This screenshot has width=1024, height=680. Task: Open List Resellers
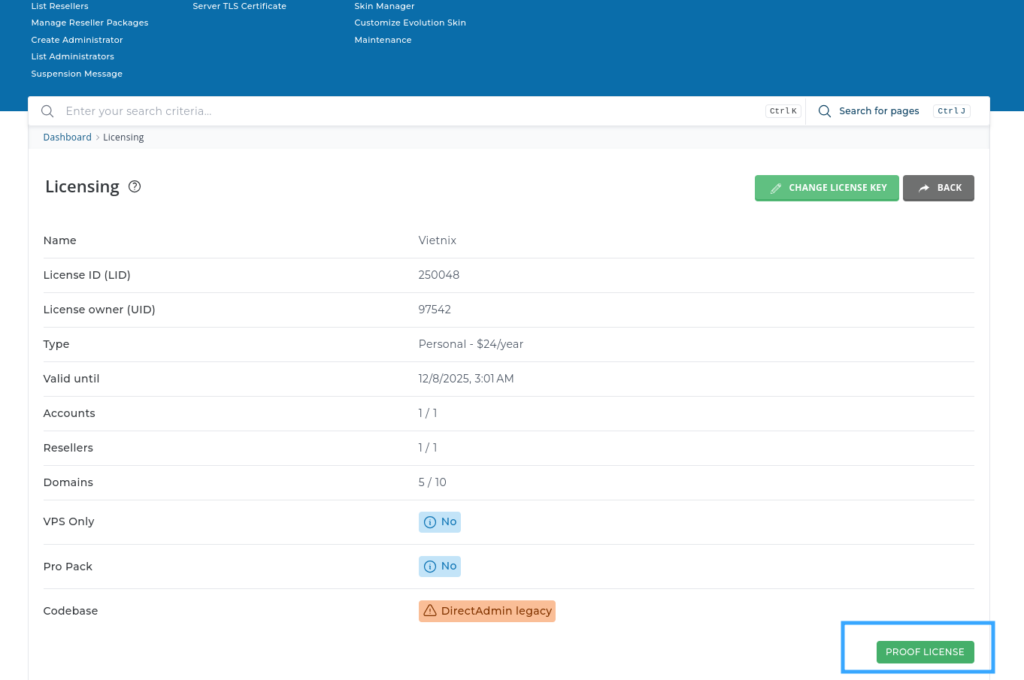click(x=61, y=5)
